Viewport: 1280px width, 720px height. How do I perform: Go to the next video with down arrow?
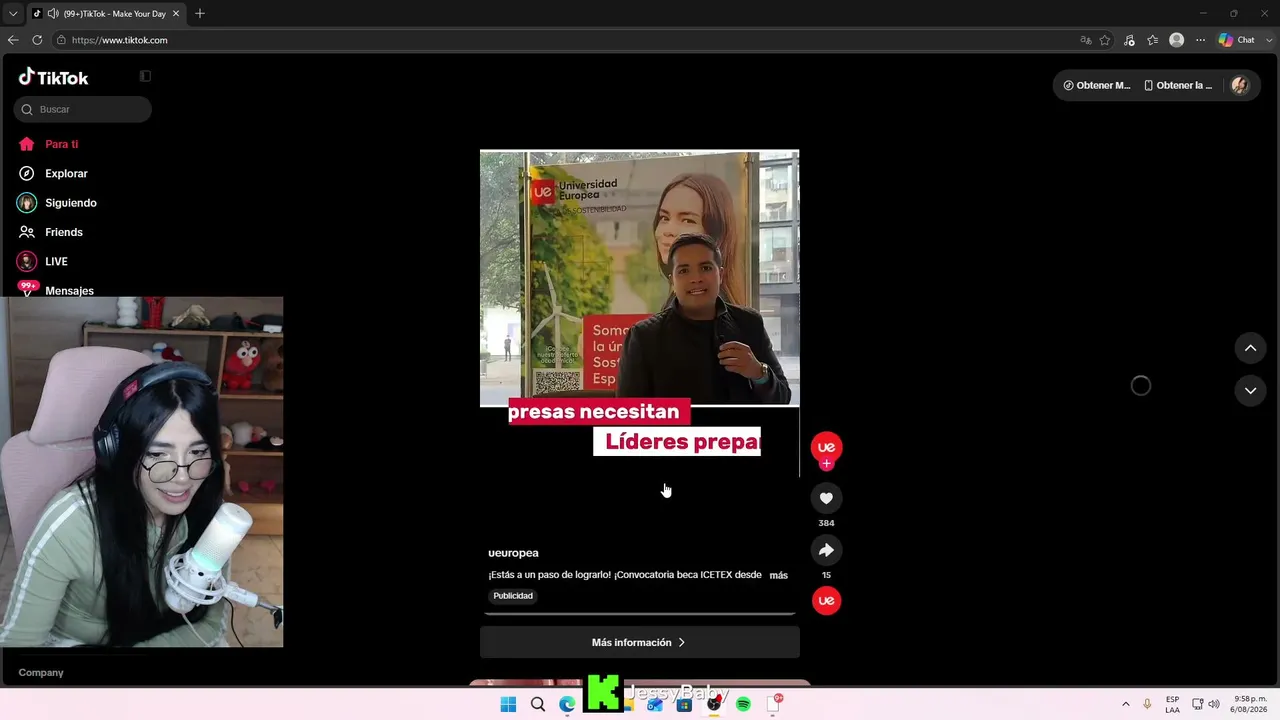click(1250, 390)
